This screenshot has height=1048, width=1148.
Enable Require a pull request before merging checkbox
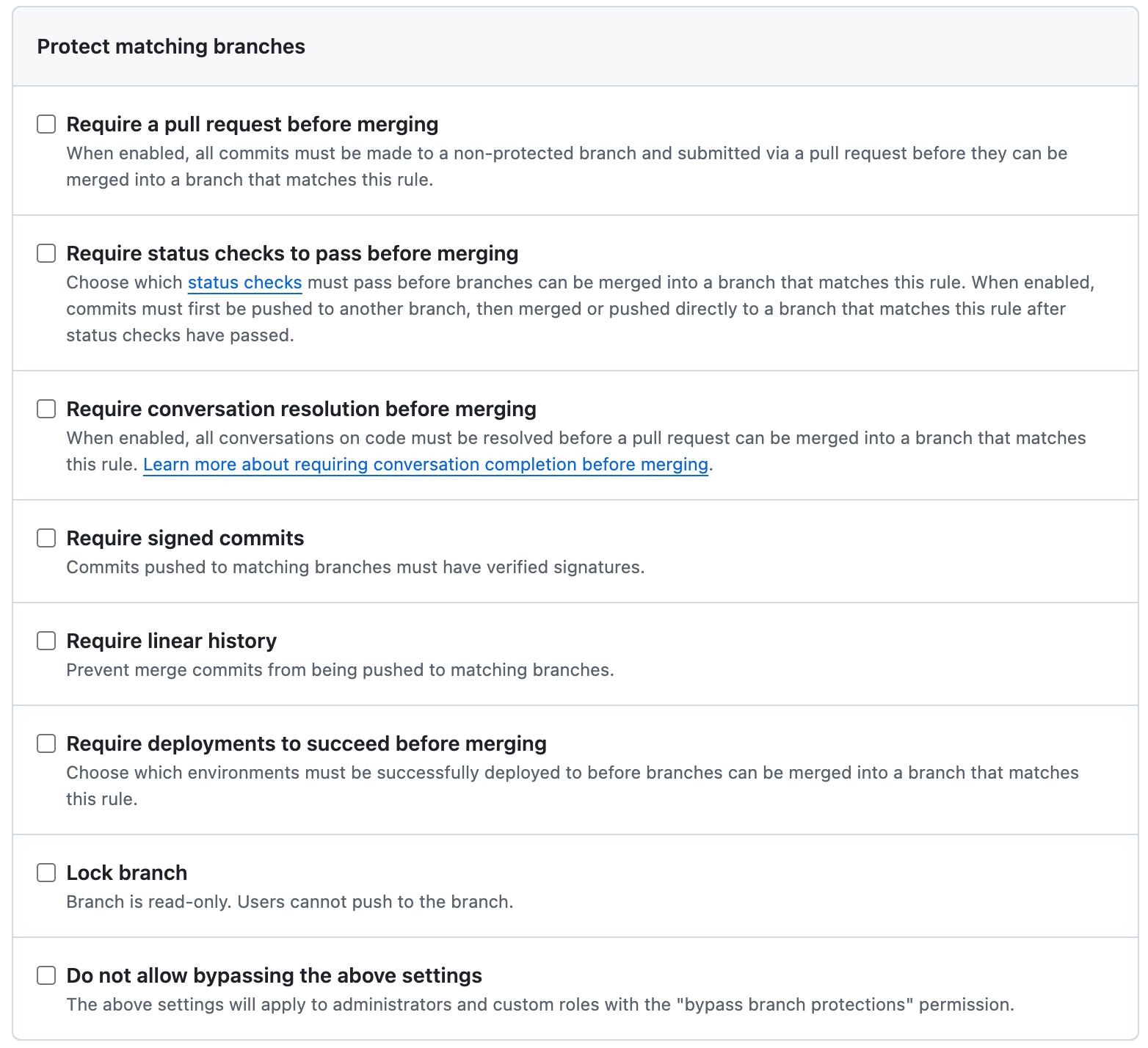coord(46,124)
